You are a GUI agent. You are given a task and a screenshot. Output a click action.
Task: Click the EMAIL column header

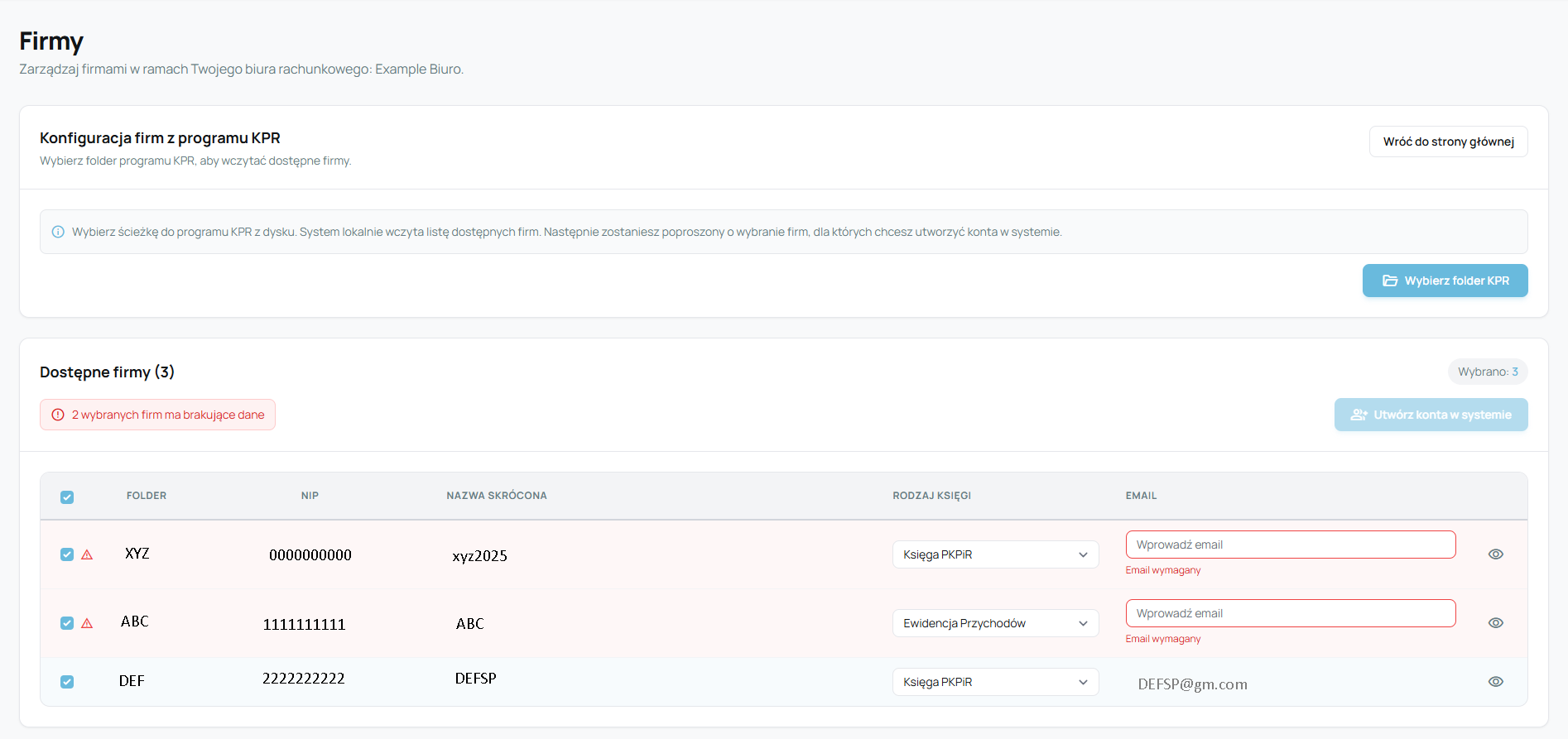click(1141, 496)
